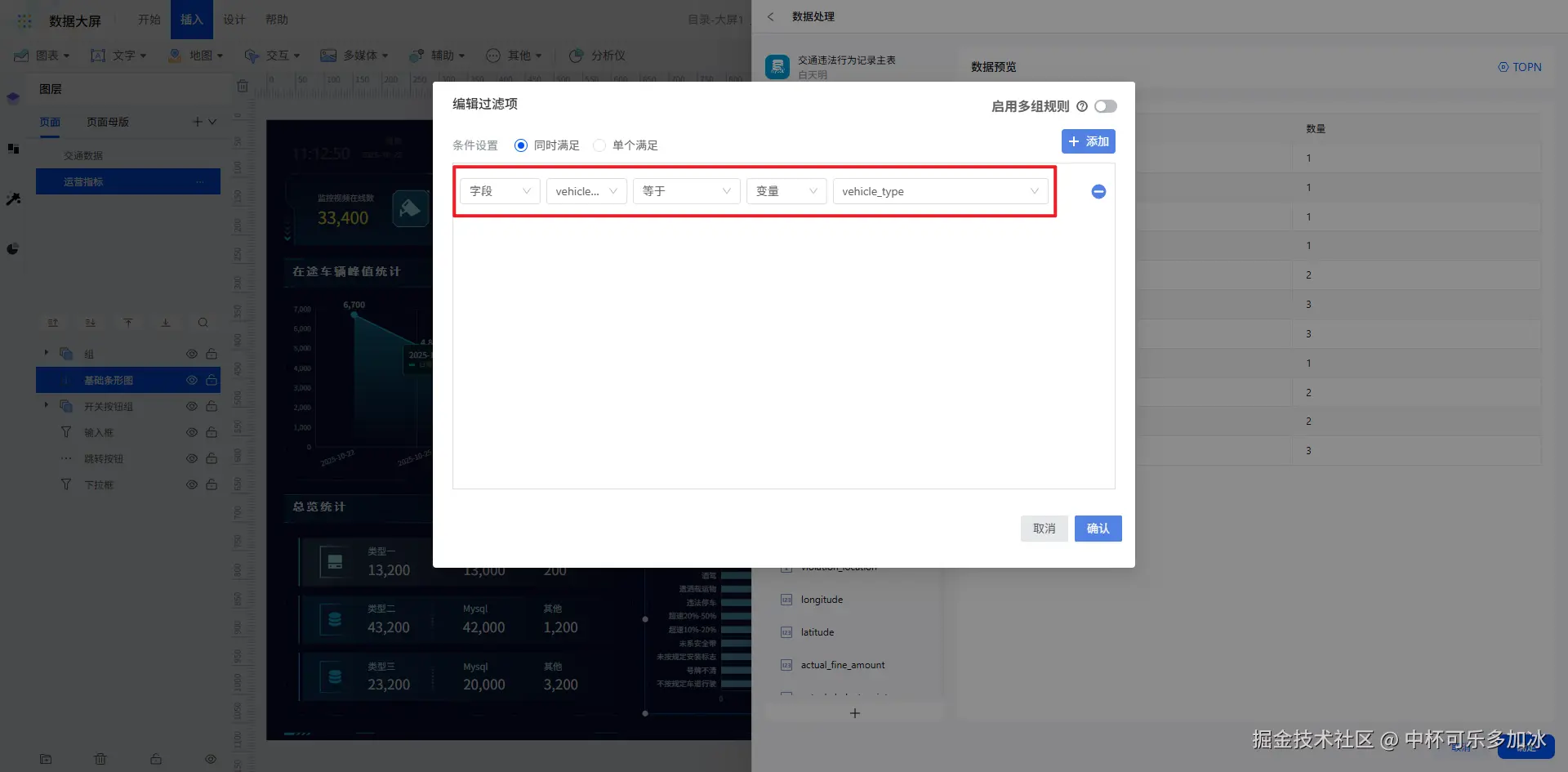Select the 单个满足 radio option

tap(599, 145)
